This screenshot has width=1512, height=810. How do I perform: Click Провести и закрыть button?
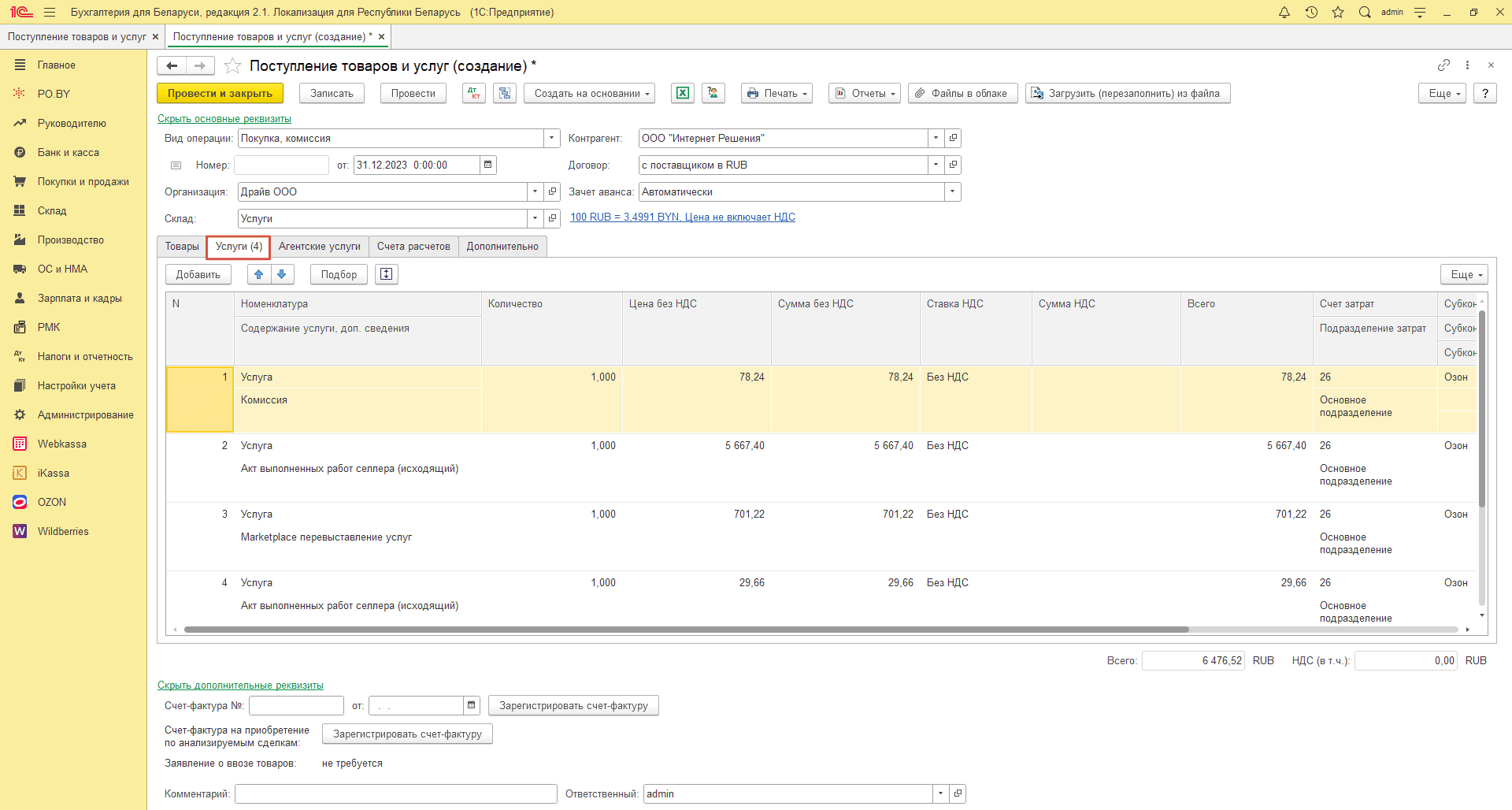coord(220,93)
